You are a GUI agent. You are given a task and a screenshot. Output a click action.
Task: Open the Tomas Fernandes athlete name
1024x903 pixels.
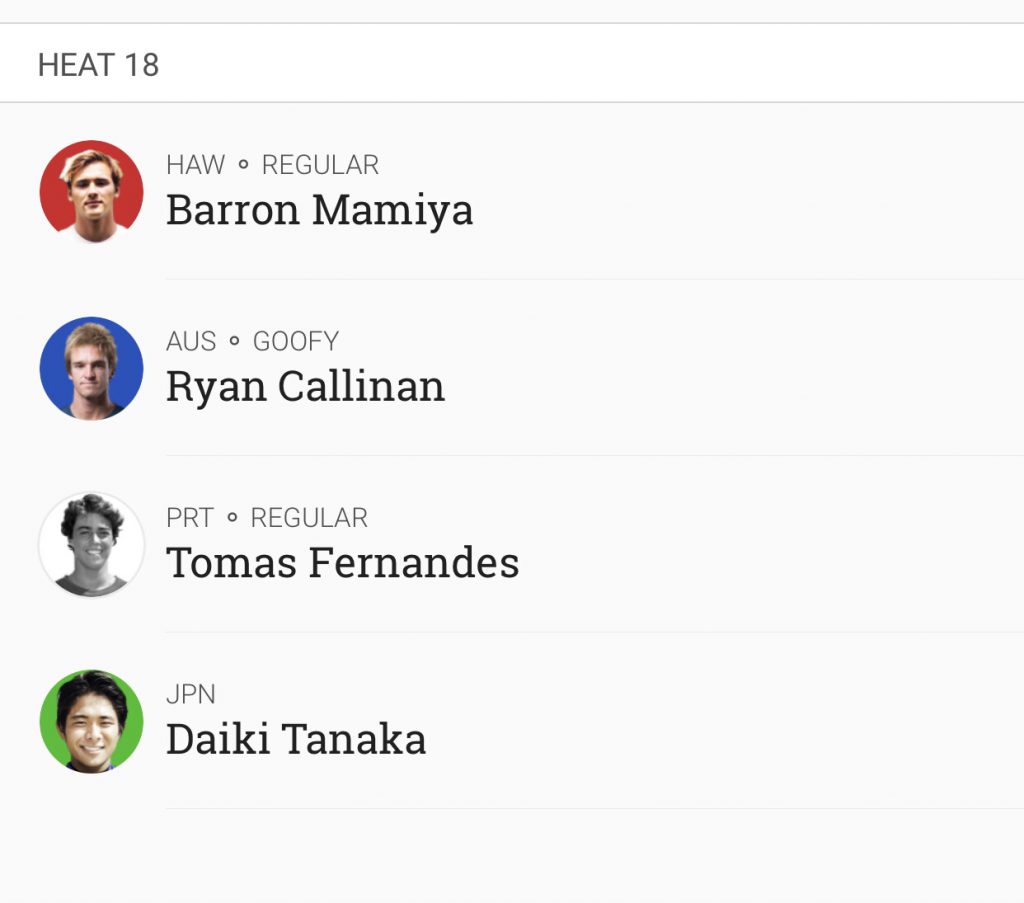click(342, 563)
